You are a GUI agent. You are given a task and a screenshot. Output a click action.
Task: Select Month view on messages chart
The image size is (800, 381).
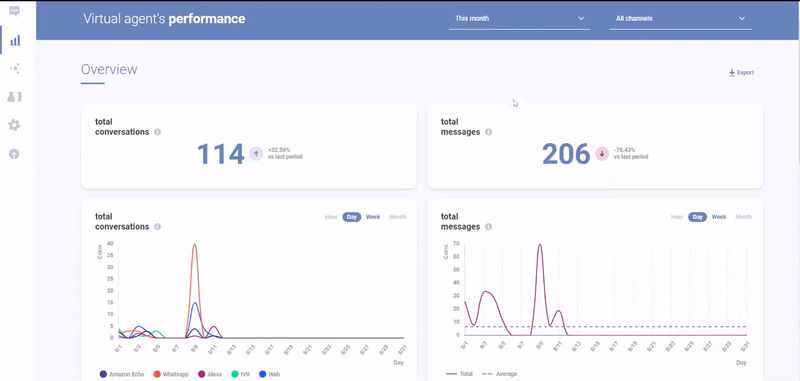(743, 217)
